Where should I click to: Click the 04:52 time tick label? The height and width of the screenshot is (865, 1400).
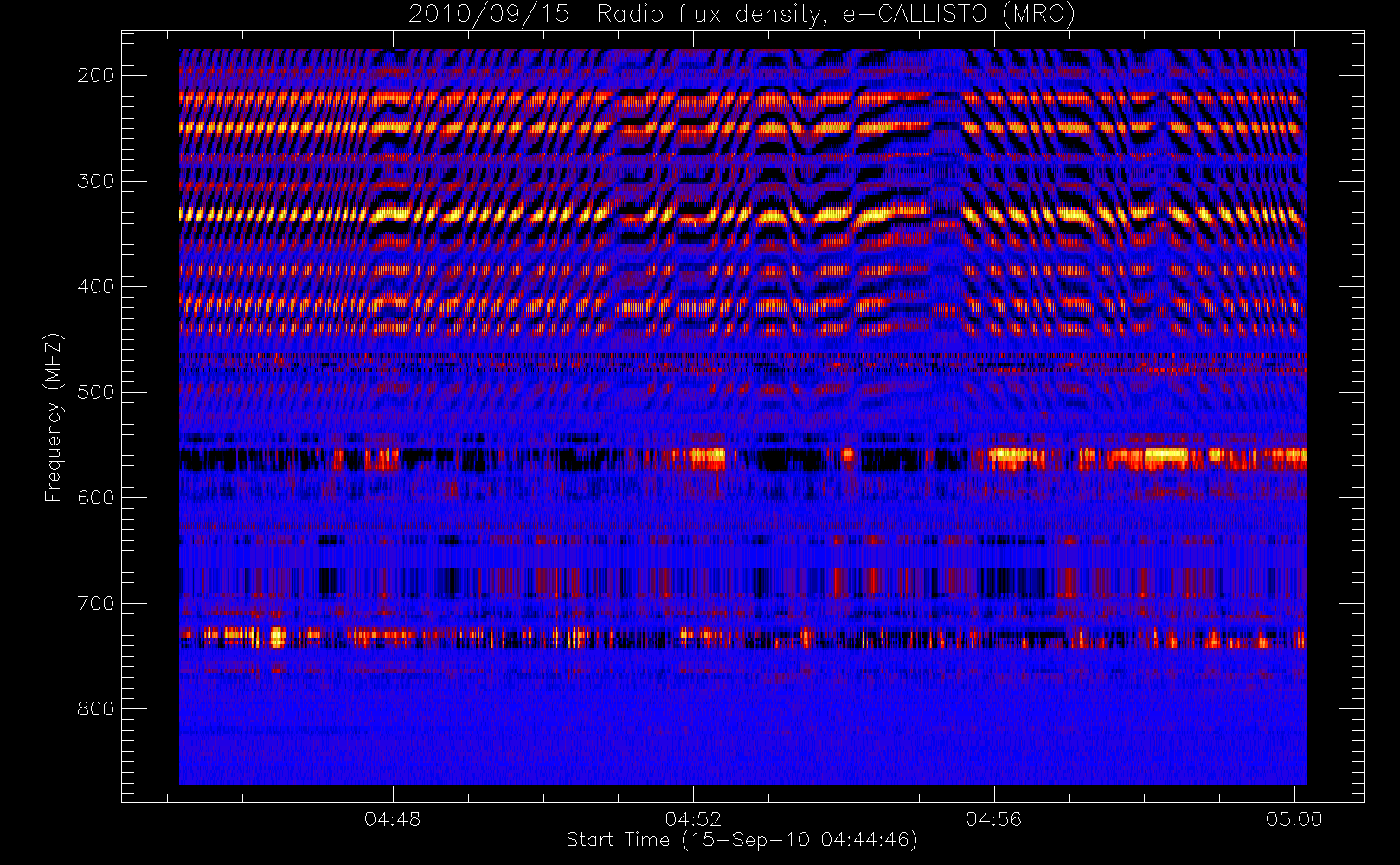coord(693,819)
